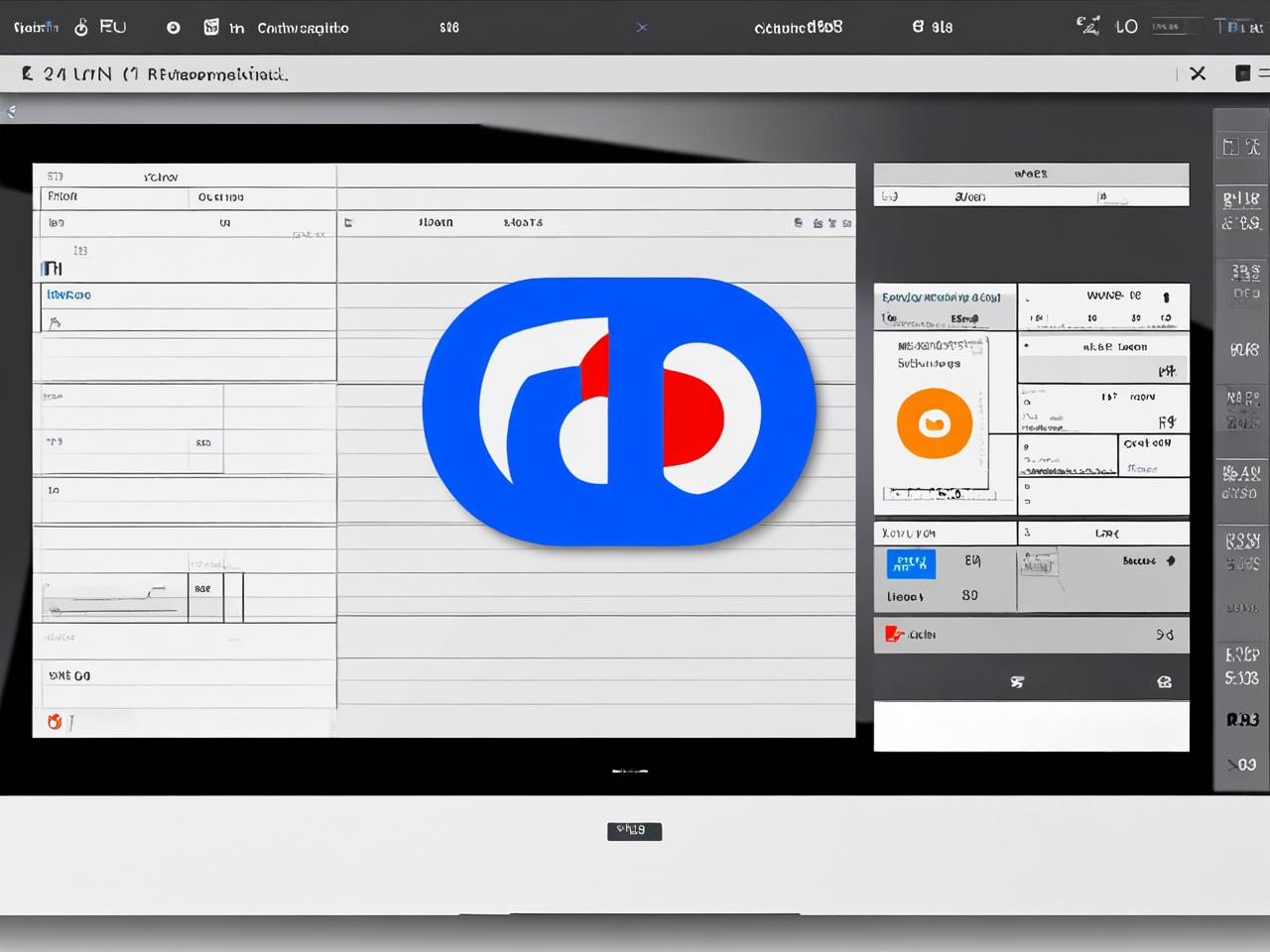The width and height of the screenshot is (1270, 952).
Task: Close the panel with the X in second bar
Action: click(x=1198, y=73)
